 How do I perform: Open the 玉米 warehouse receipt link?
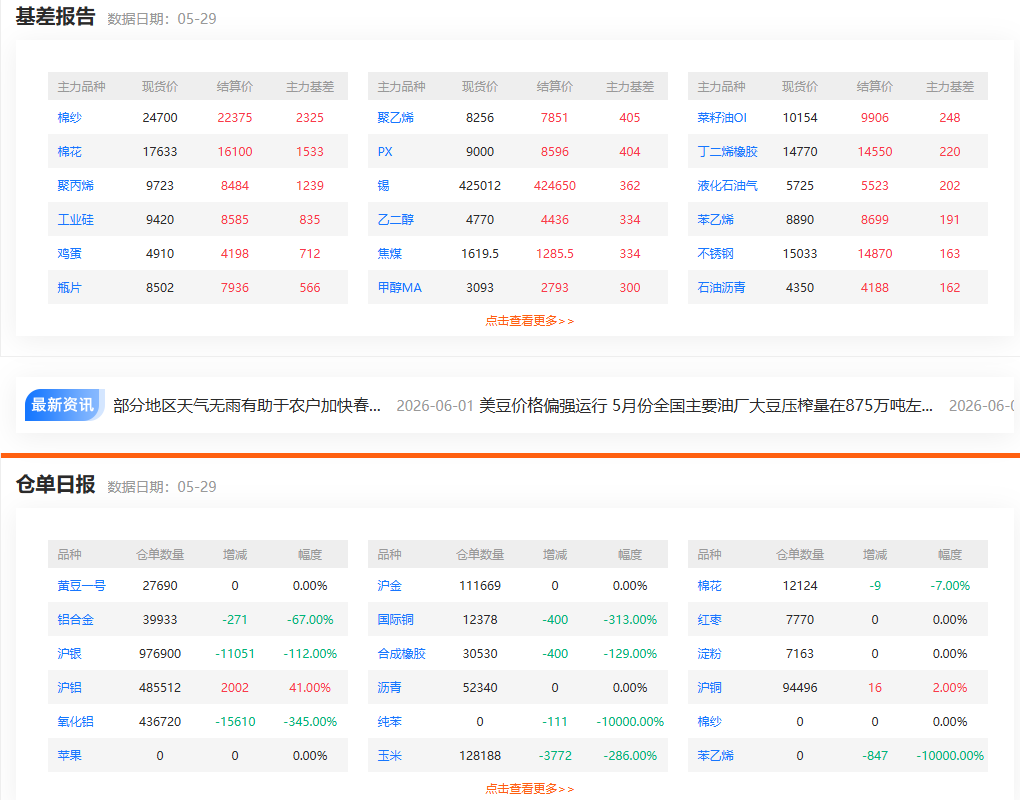[x=390, y=756]
